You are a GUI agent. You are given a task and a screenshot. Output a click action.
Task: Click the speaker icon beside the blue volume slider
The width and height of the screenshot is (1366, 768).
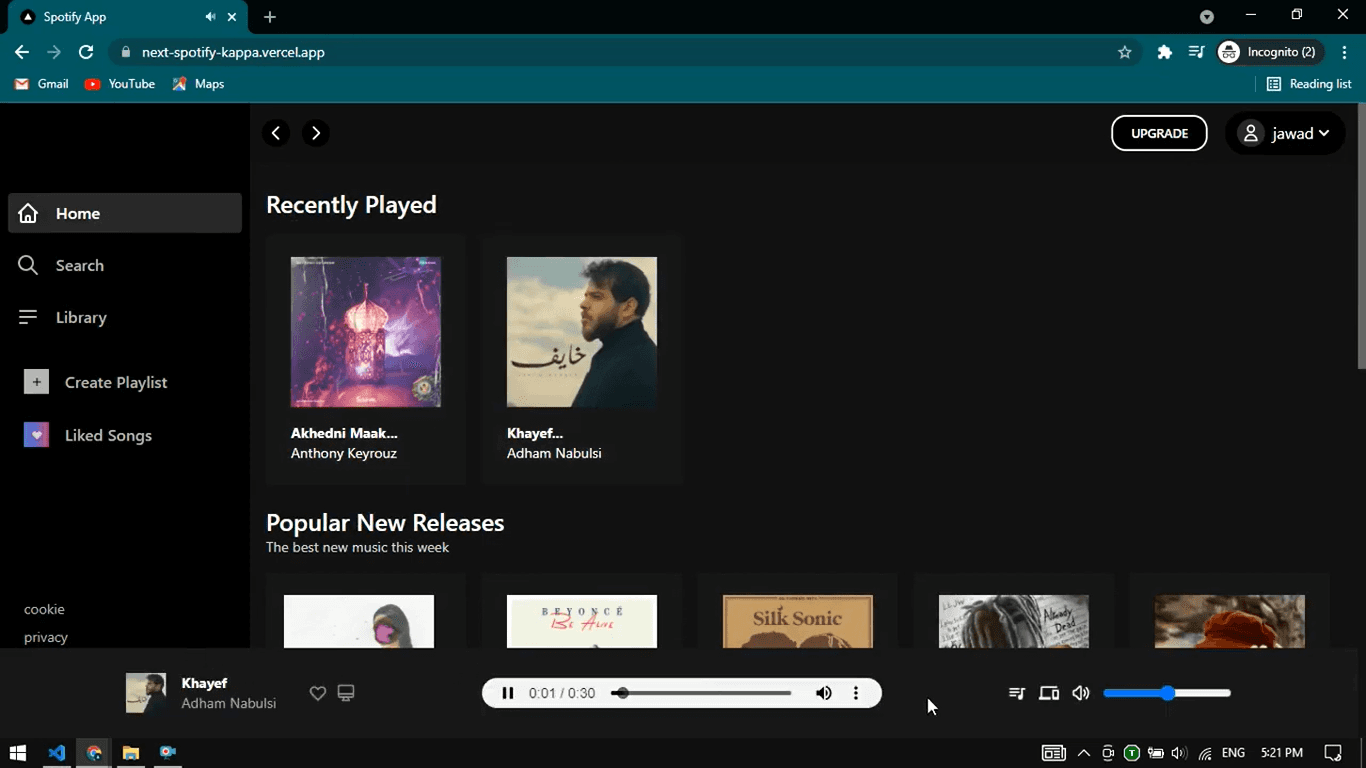click(x=1081, y=693)
